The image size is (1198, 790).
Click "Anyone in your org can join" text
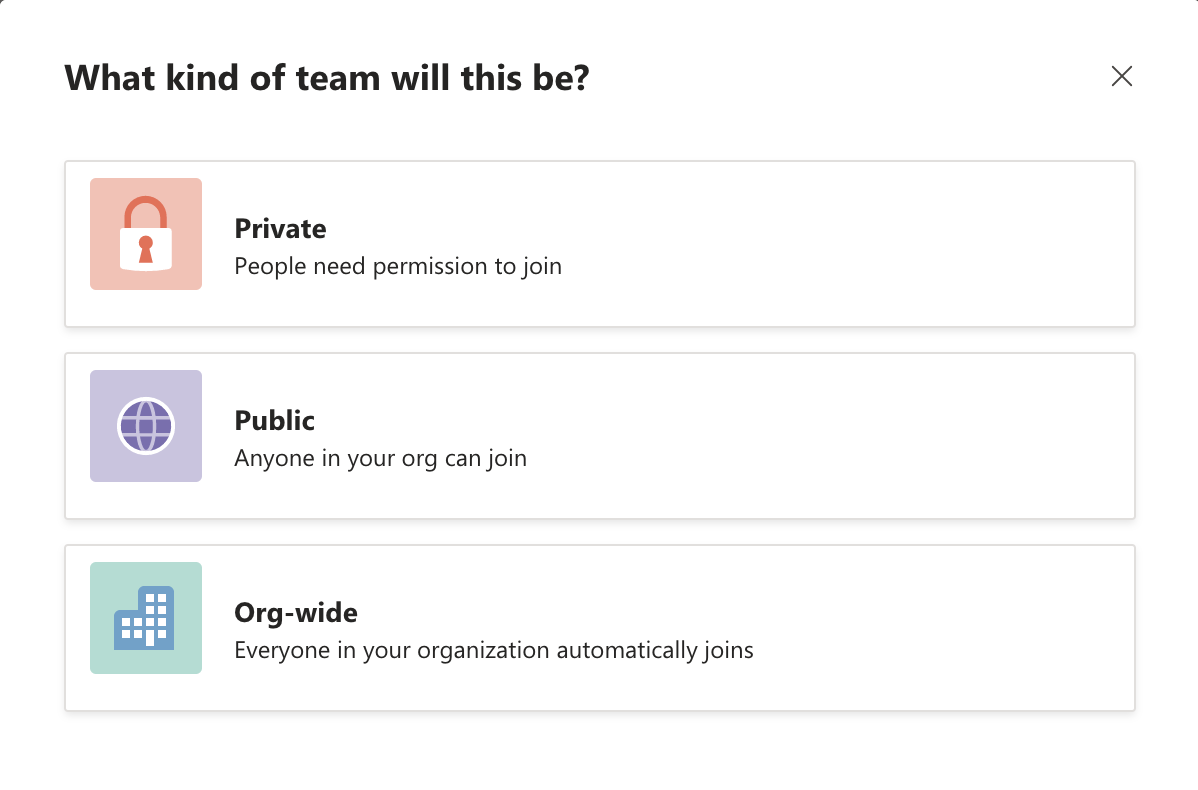(380, 459)
